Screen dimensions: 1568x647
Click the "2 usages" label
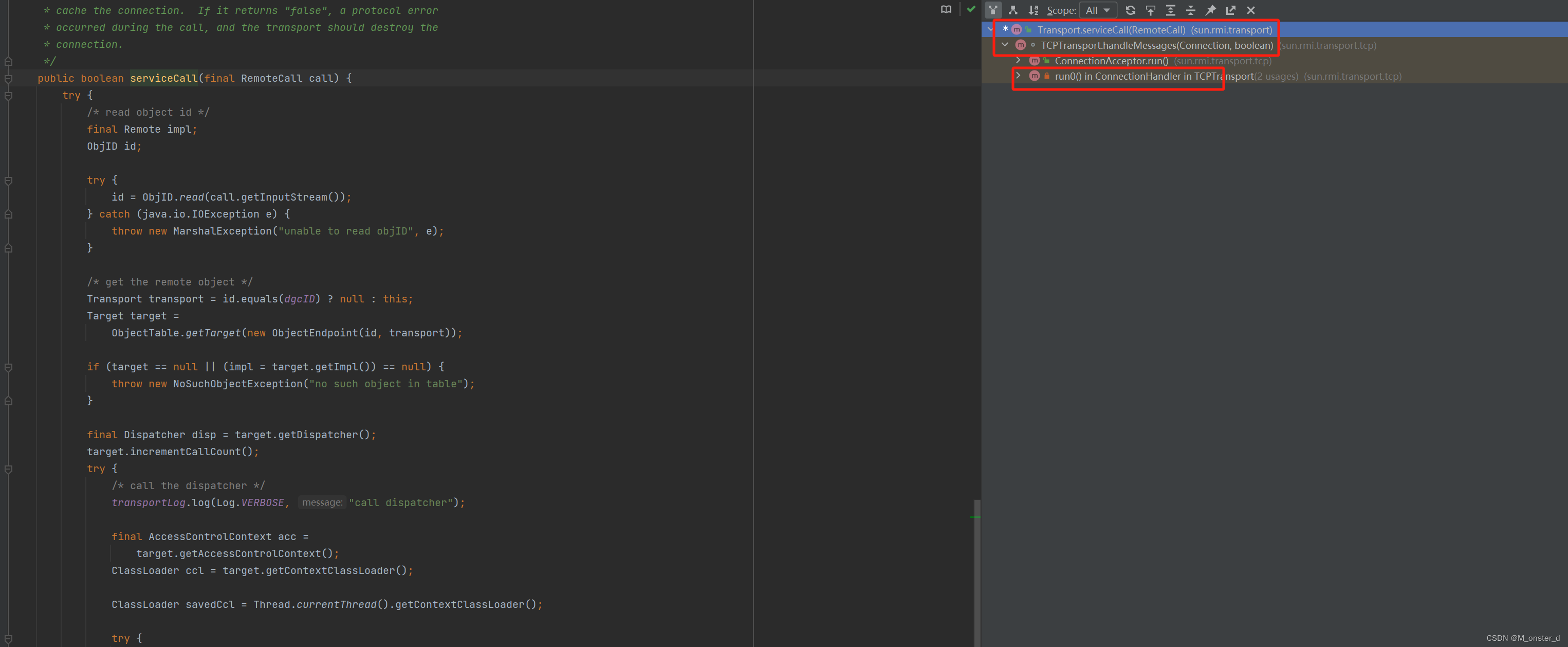1277,76
